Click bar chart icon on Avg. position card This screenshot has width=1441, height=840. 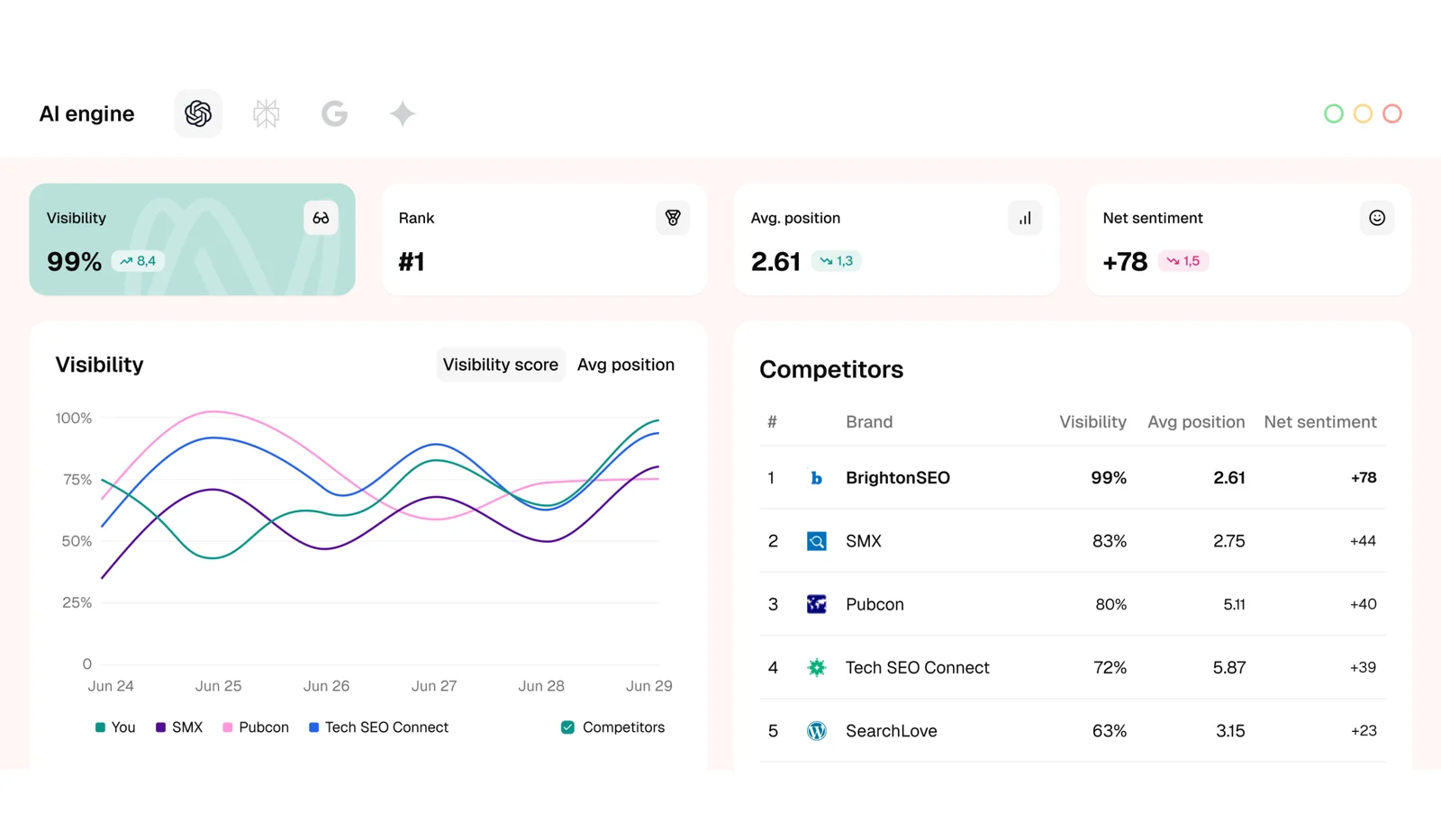1025,218
